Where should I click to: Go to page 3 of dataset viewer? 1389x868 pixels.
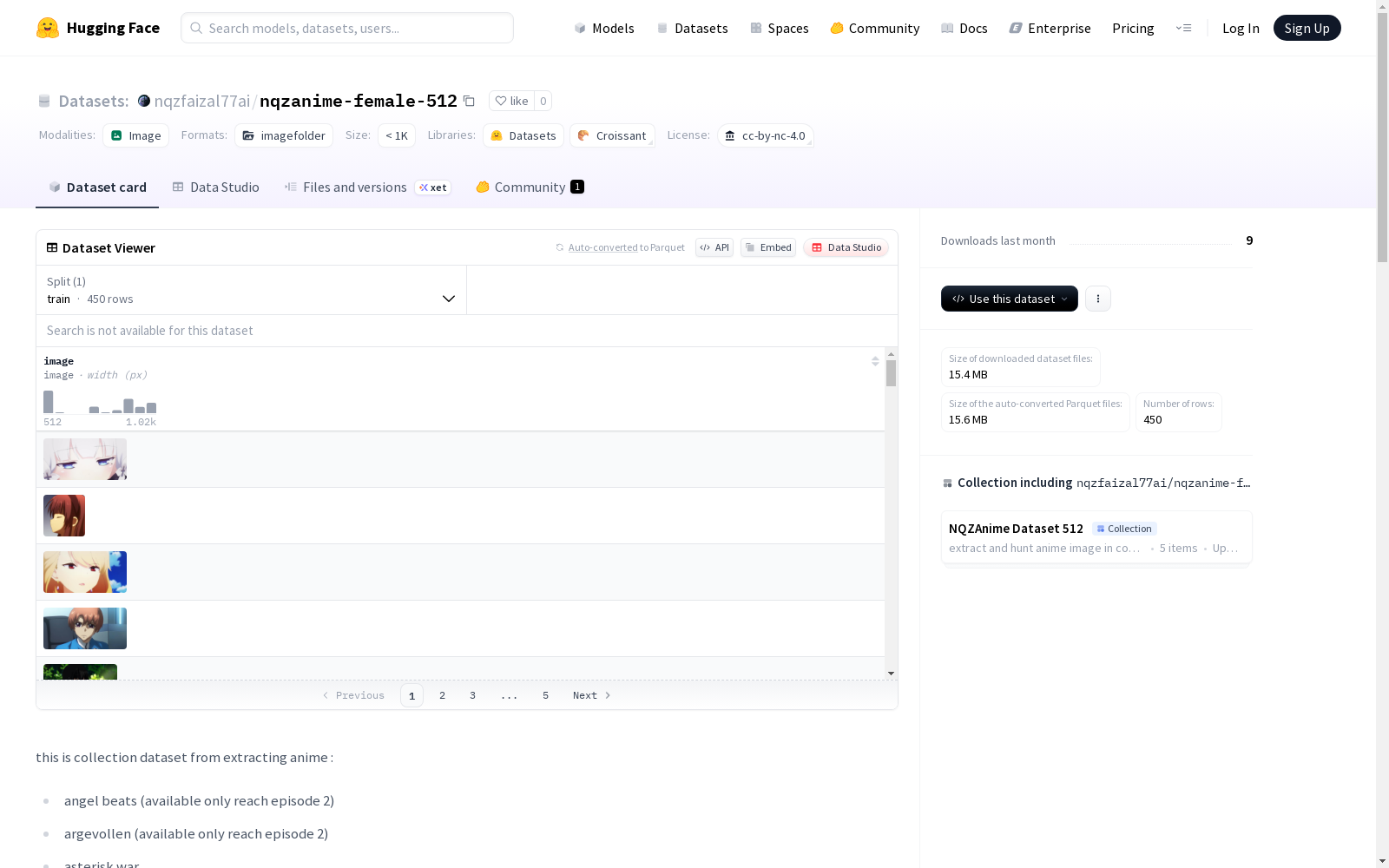tap(472, 695)
